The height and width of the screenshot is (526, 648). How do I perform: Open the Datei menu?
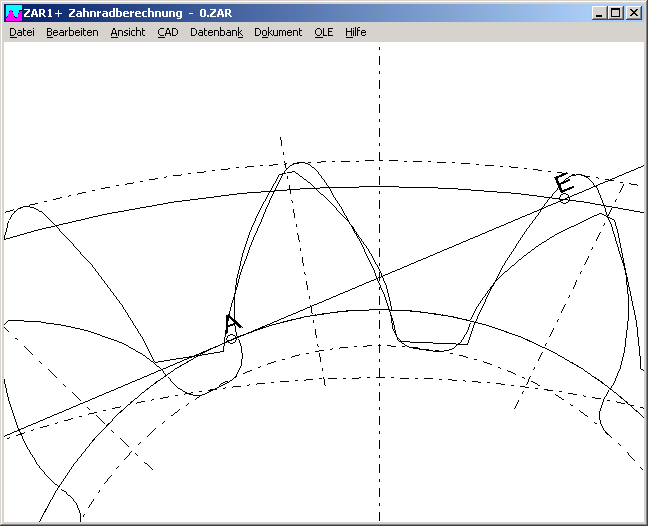[22, 32]
